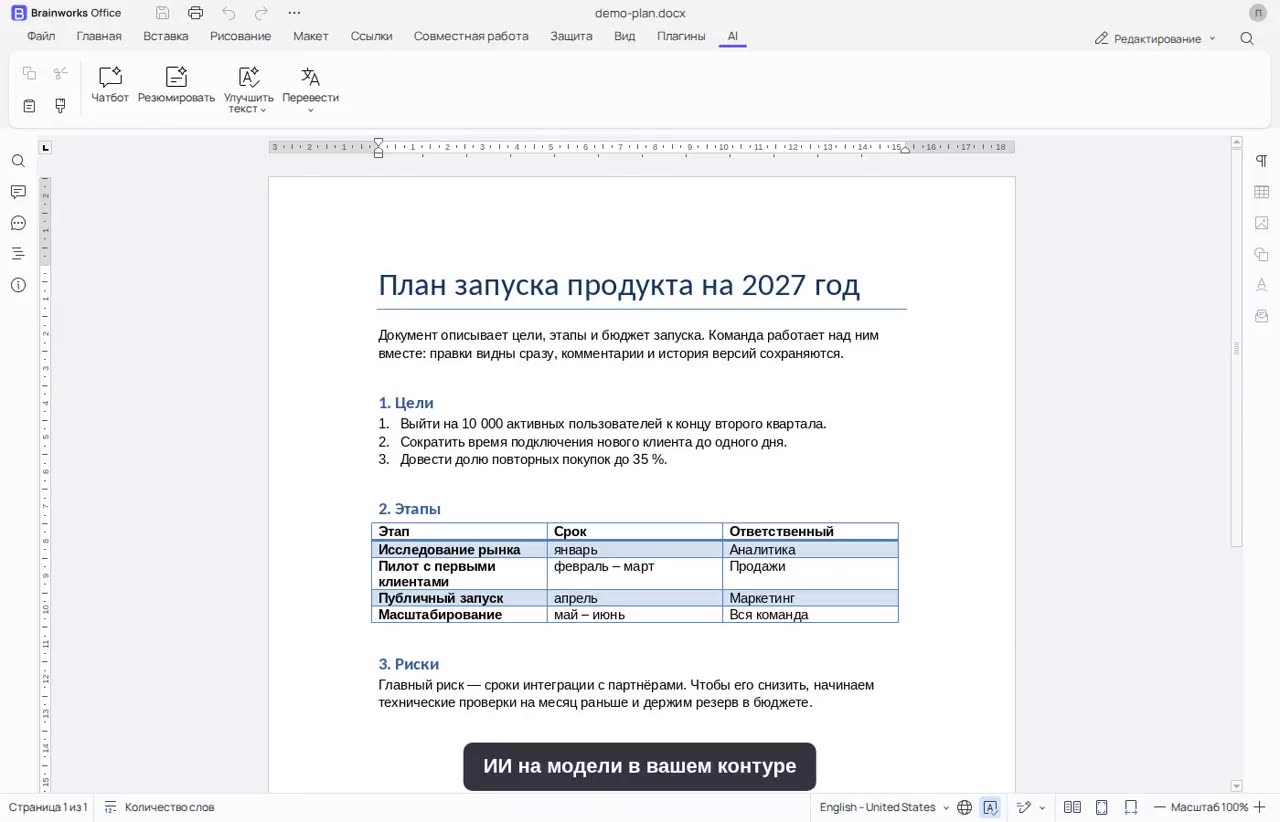1280x822 pixels.
Task: Open the Find panel in left sidebar
Action: click(x=18, y=161)
